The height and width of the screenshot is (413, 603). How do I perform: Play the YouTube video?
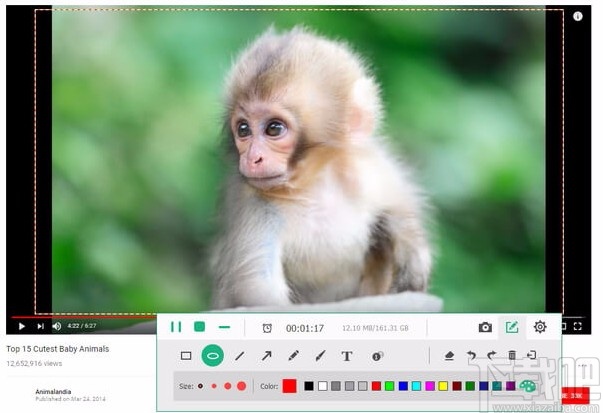[x=22, y=326]
